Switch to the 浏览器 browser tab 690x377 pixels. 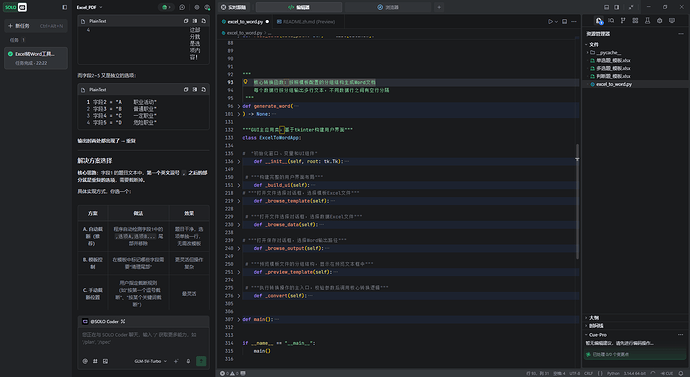tap(388, 7)
